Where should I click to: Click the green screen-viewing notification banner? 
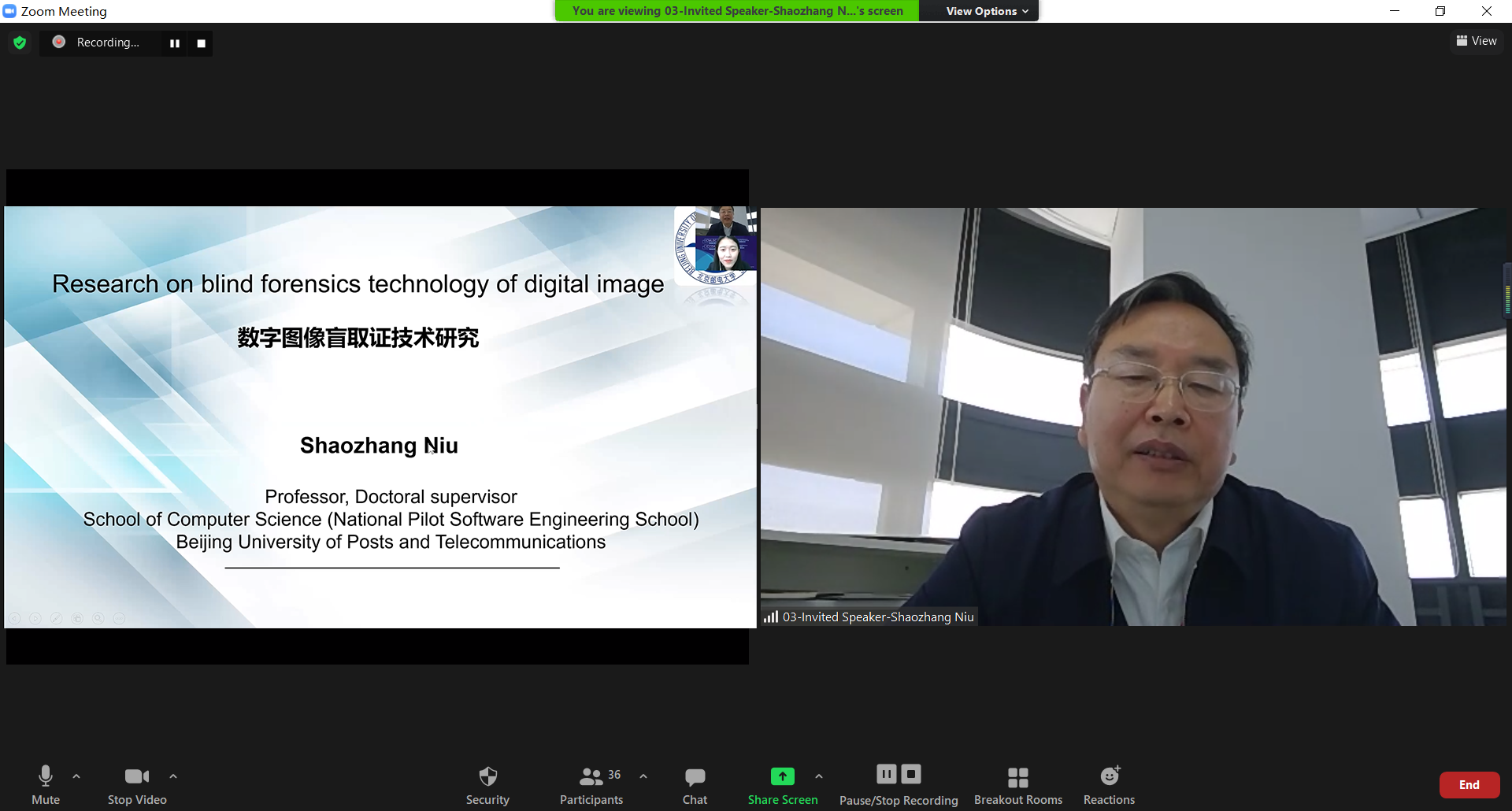[737, 11]
